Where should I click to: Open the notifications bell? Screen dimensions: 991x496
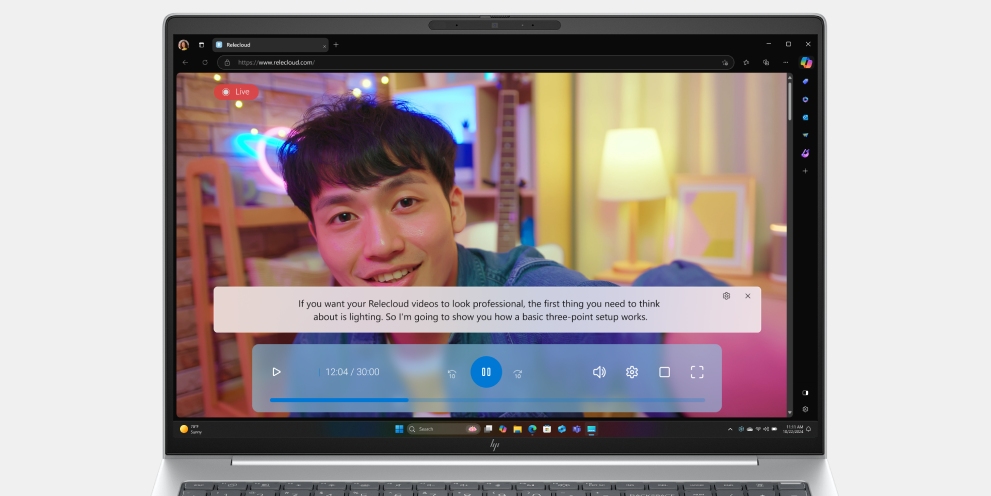tap(808, 429)
